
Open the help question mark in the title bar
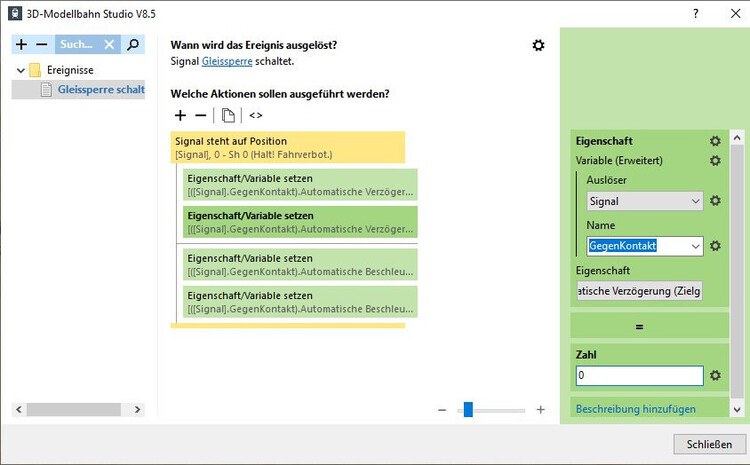click(695, 13)
